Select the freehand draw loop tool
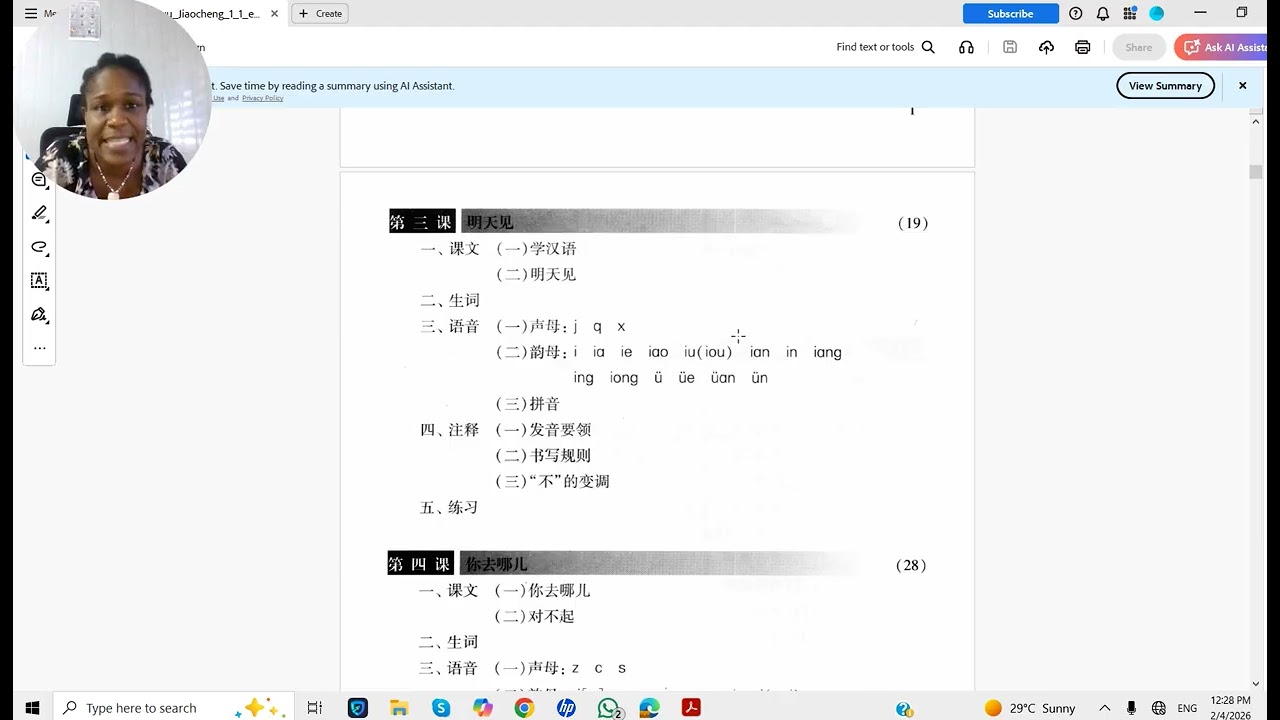This screenshot has width=1280, height=720. point(39,247)
